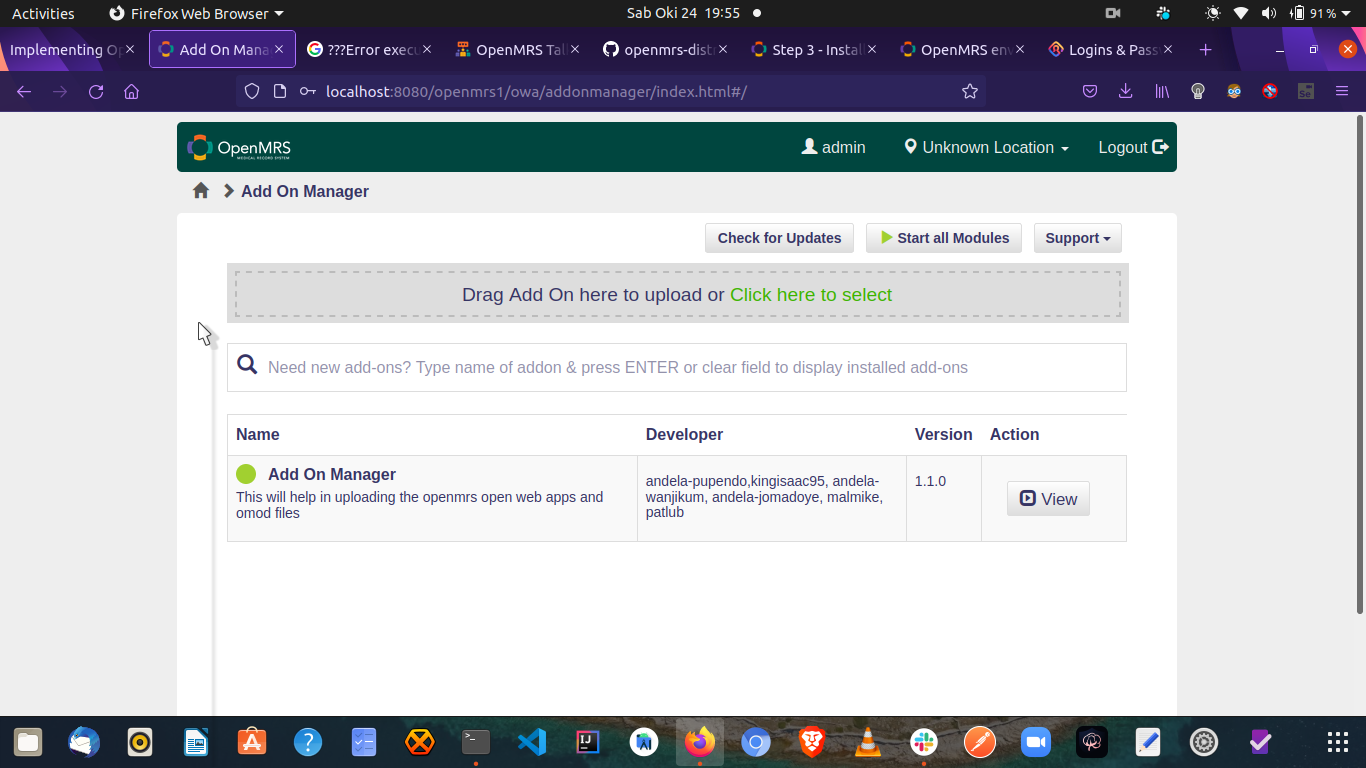Open the Firefox library icon
This screenshot has width=1366, height=768.
(x=1162, y=91)
